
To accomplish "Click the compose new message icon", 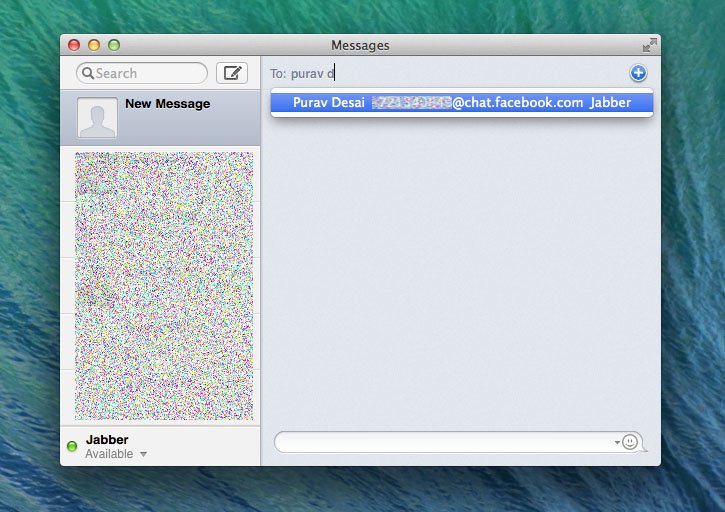I will [x=232, y=73].
